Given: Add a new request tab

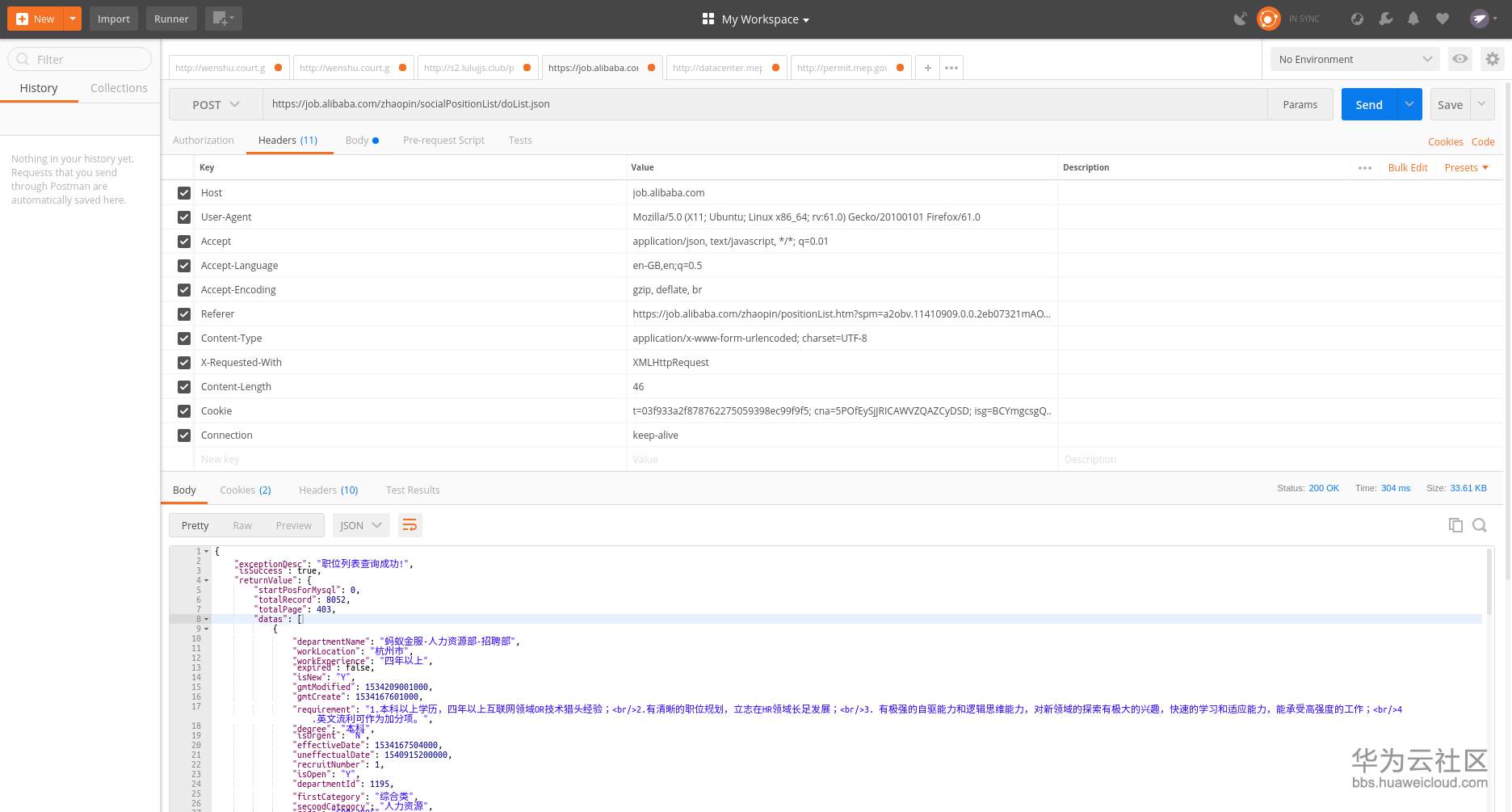Looking at the screenshot, I should (x=928, y=68).
